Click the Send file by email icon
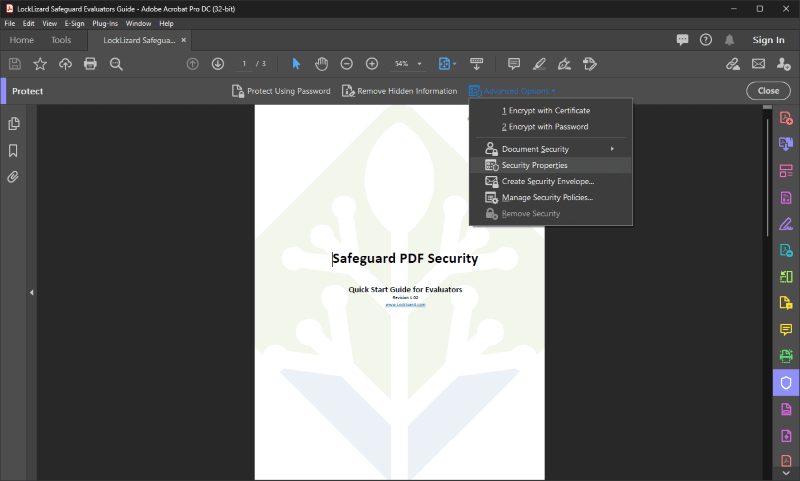800x481 pixels. coord(759,64)
